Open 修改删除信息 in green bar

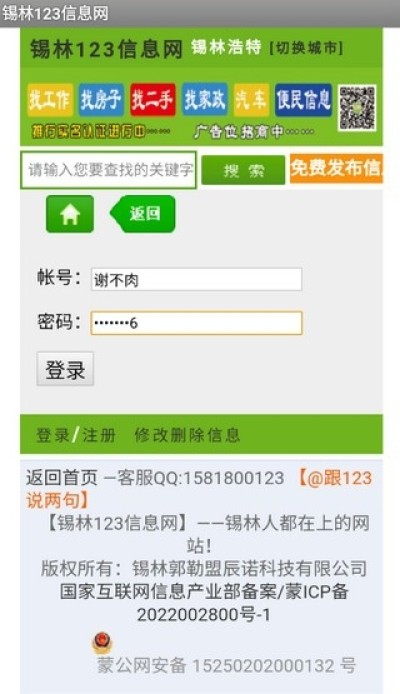(187, 435)
